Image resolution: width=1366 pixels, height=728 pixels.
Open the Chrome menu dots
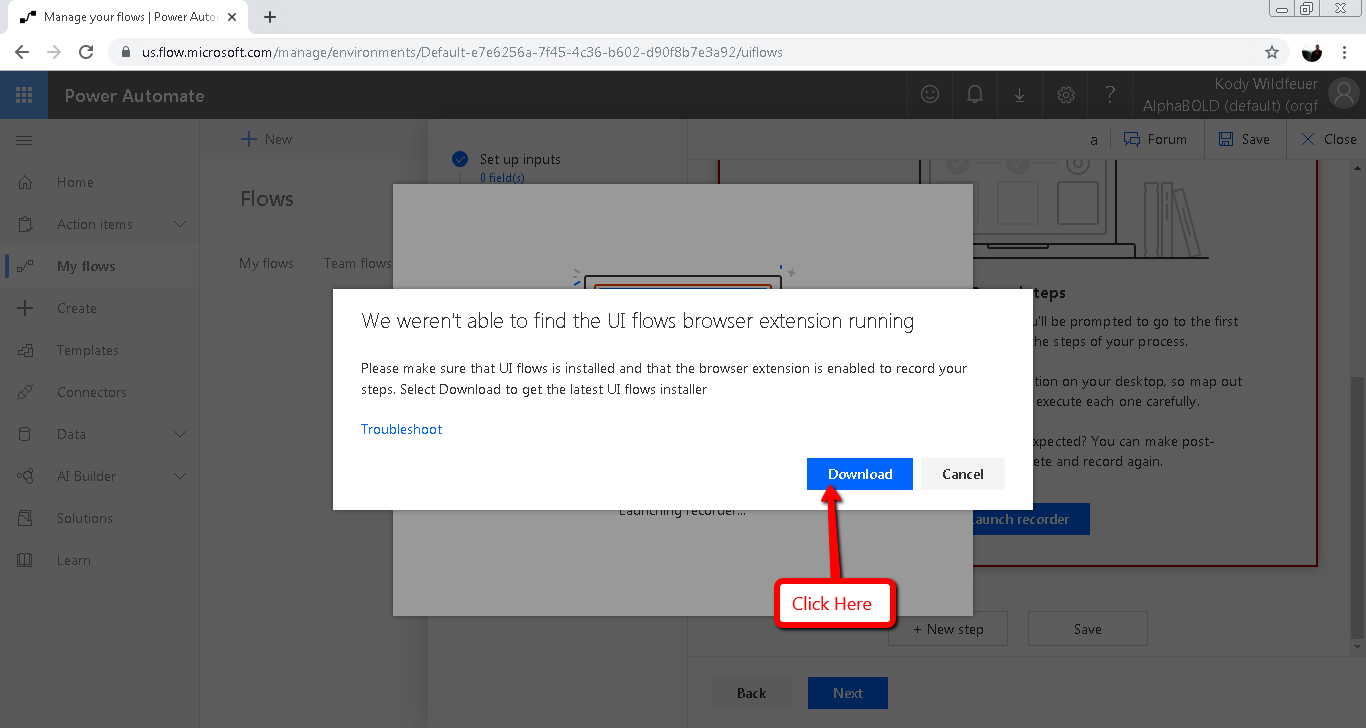[1346, 52]
